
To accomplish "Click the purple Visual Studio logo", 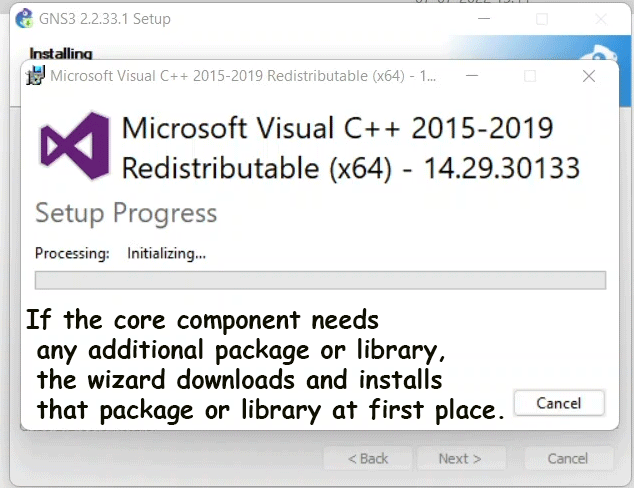I will coord(75,146).
